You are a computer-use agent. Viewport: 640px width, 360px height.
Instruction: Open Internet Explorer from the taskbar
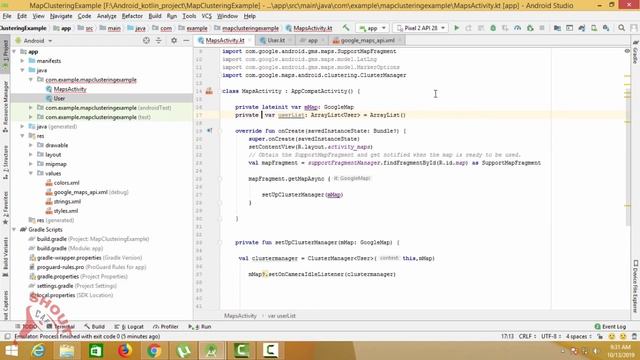pos(38,351)
